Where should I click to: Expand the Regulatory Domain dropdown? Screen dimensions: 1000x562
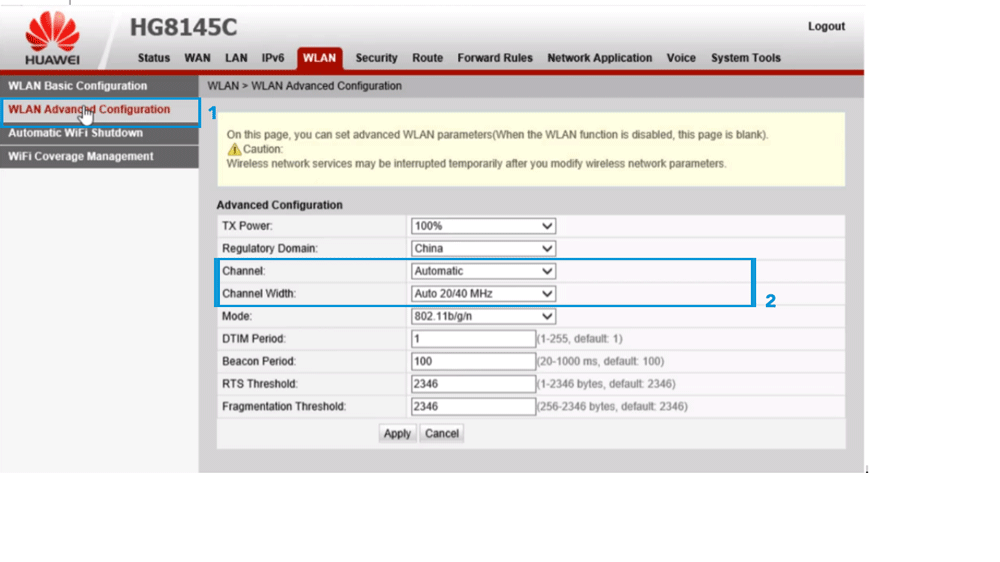pyautogui.click(x=483, y=248)
